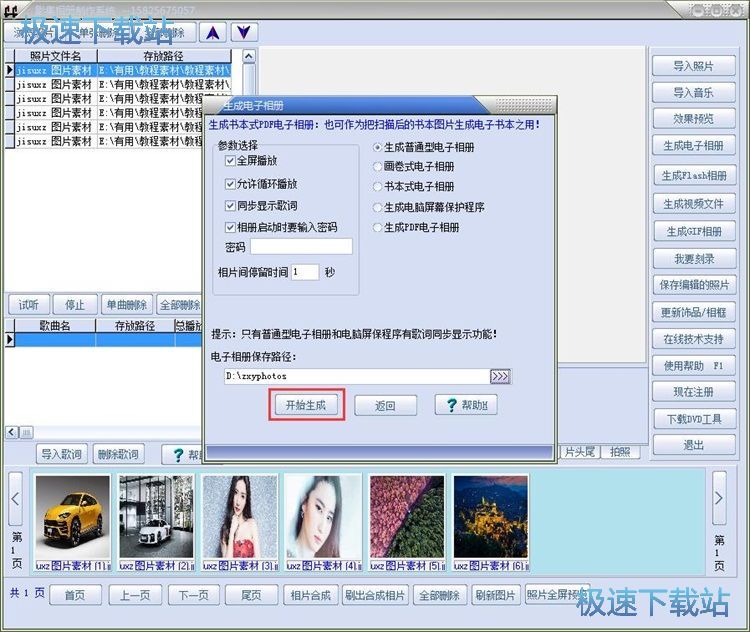Click the 导入照片 button on right panel
This screenshot has width=750, height=632.
(x=693, y=66)
